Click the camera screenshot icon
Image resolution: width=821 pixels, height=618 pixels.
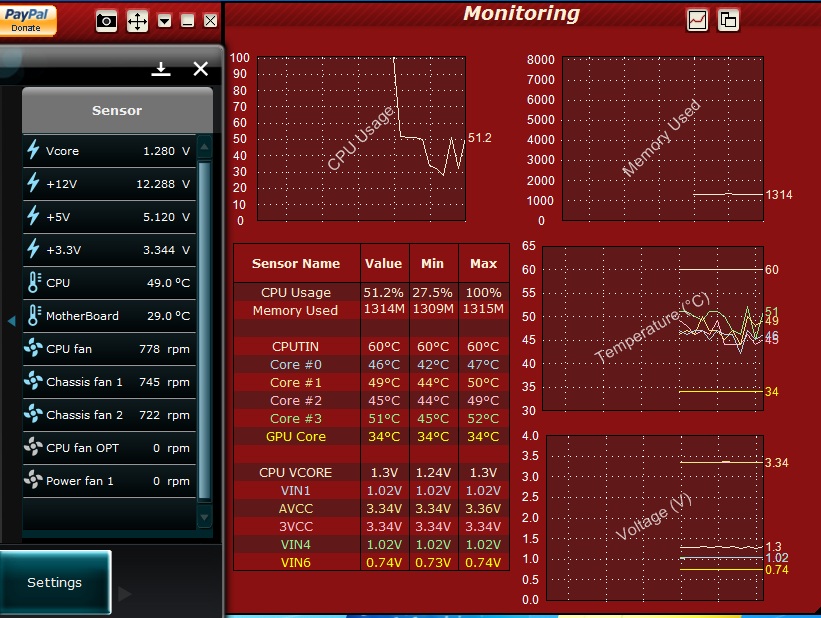click(107, 21)
